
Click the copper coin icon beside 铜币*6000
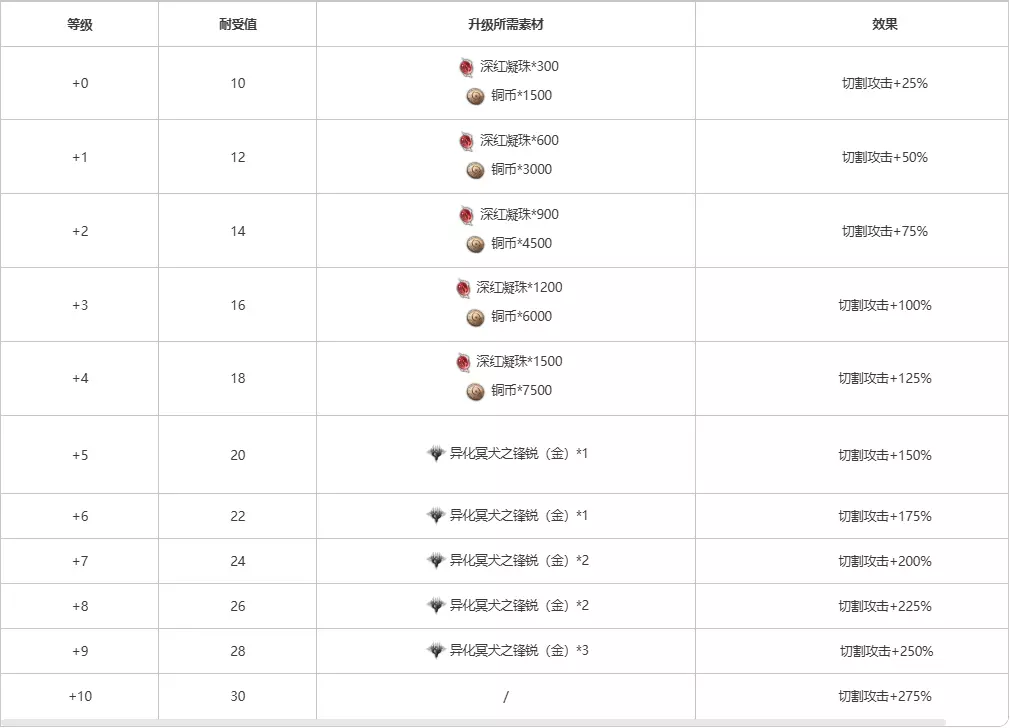pyautogui.click(x=475, y=317)
